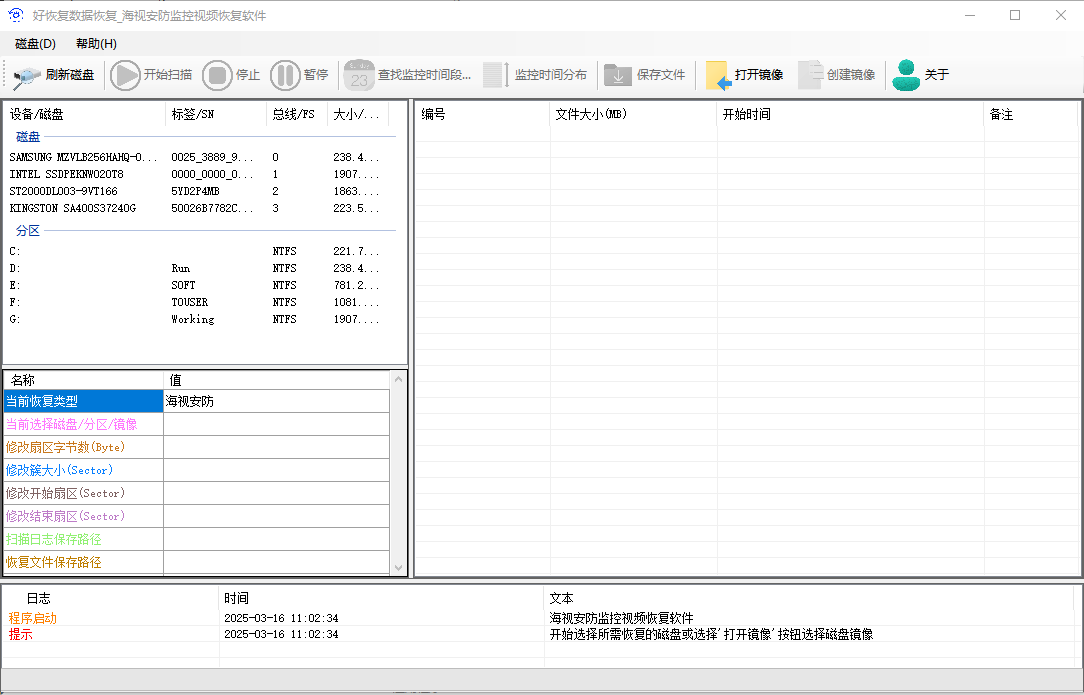Image resolution: width=1084 pixels, height=695 pixels.
Task: Click the 编号 column header
Action: 482,114
